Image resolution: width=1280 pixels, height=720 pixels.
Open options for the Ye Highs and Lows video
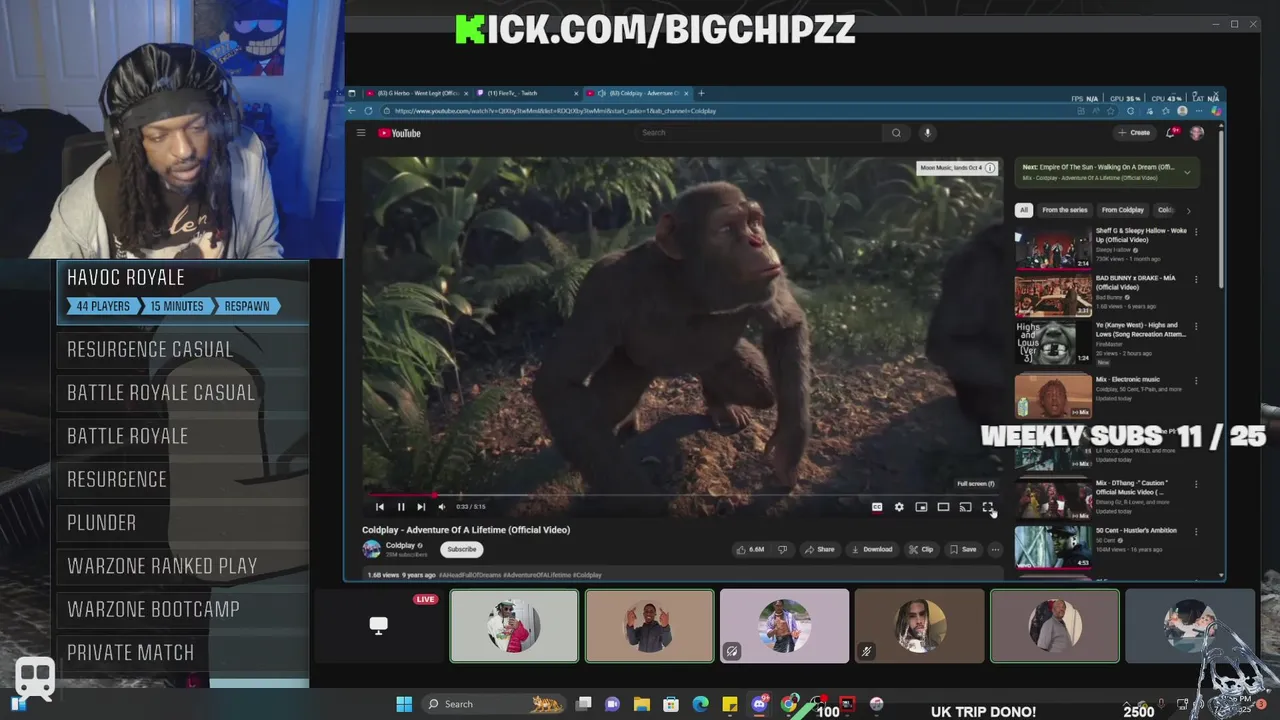(x=1196, y=327)
